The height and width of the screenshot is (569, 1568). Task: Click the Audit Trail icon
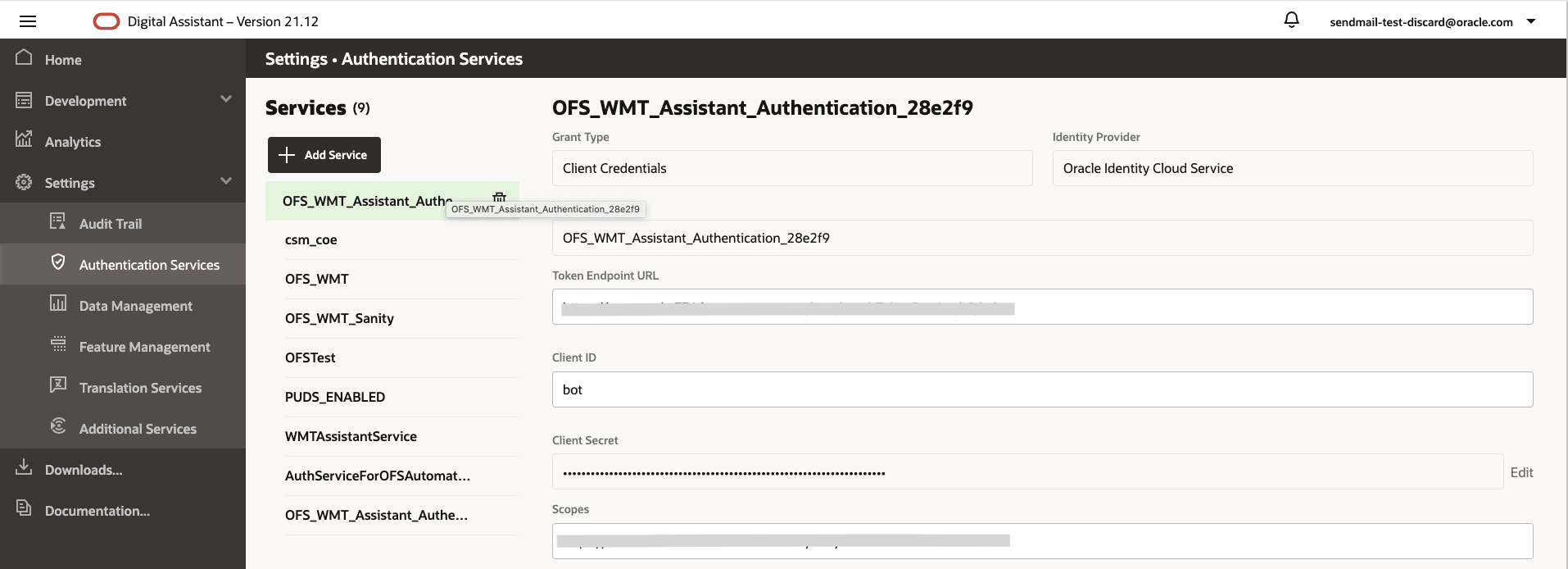tap(58, 221)
